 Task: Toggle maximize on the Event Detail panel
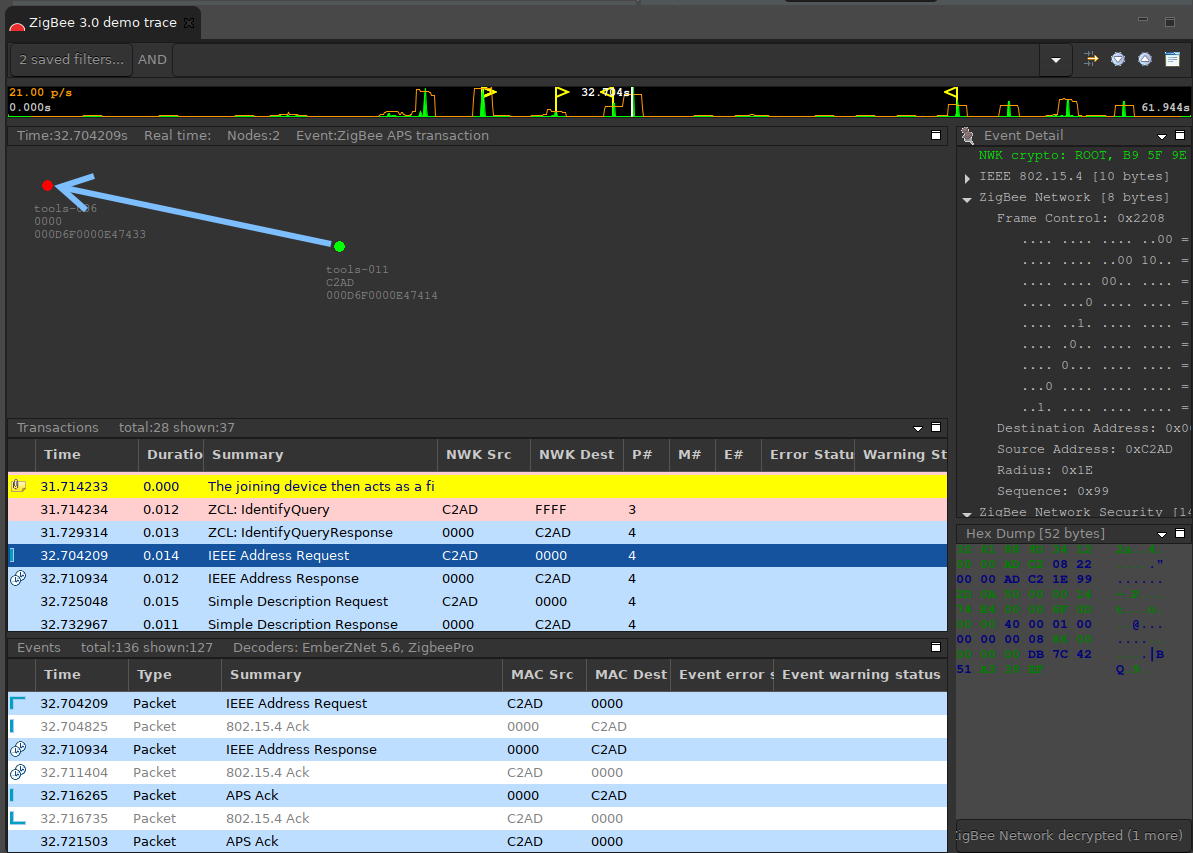pos(1180,135)
